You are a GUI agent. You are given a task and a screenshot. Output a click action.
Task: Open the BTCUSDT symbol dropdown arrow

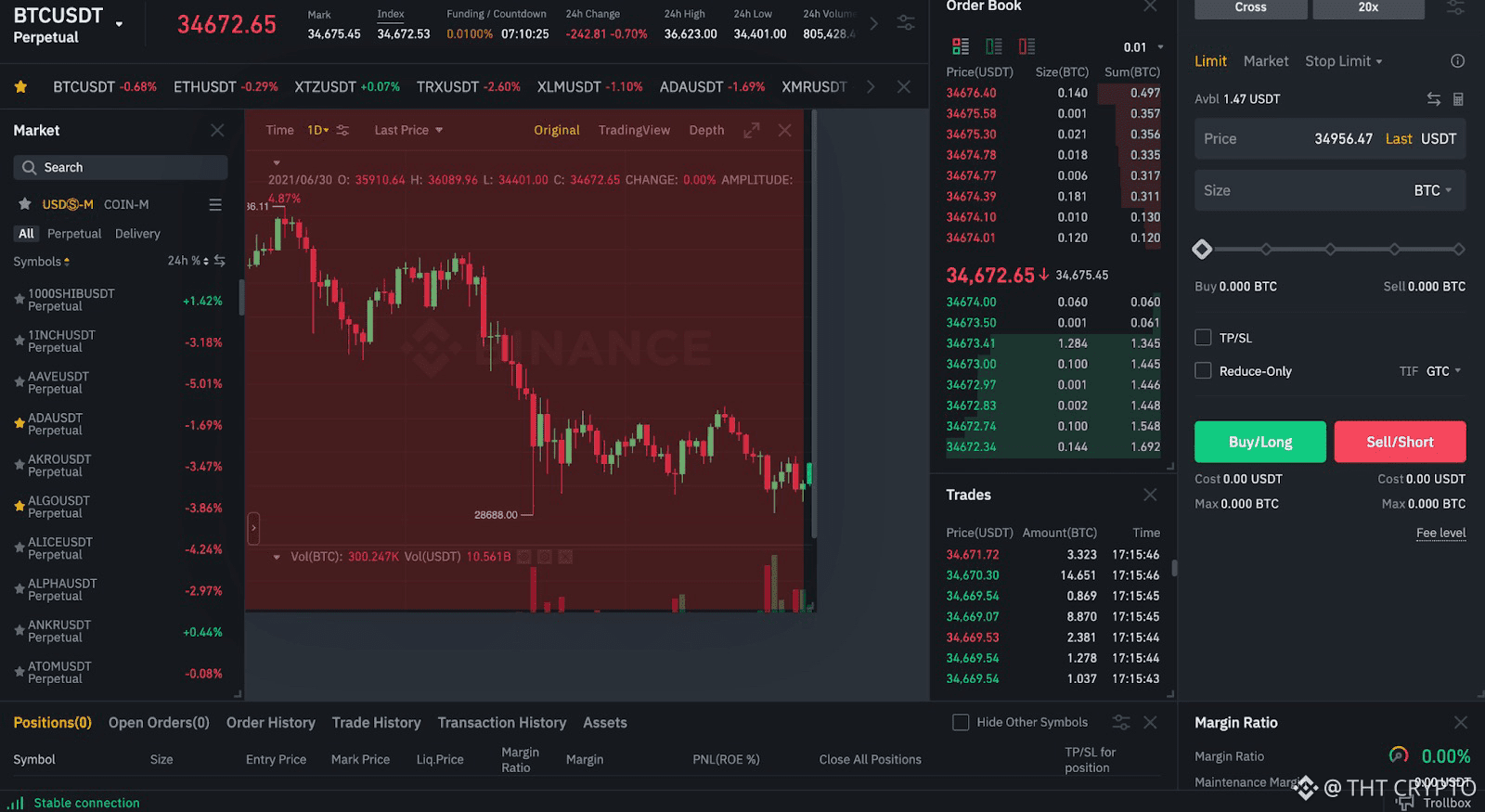[x=119, y=24]
